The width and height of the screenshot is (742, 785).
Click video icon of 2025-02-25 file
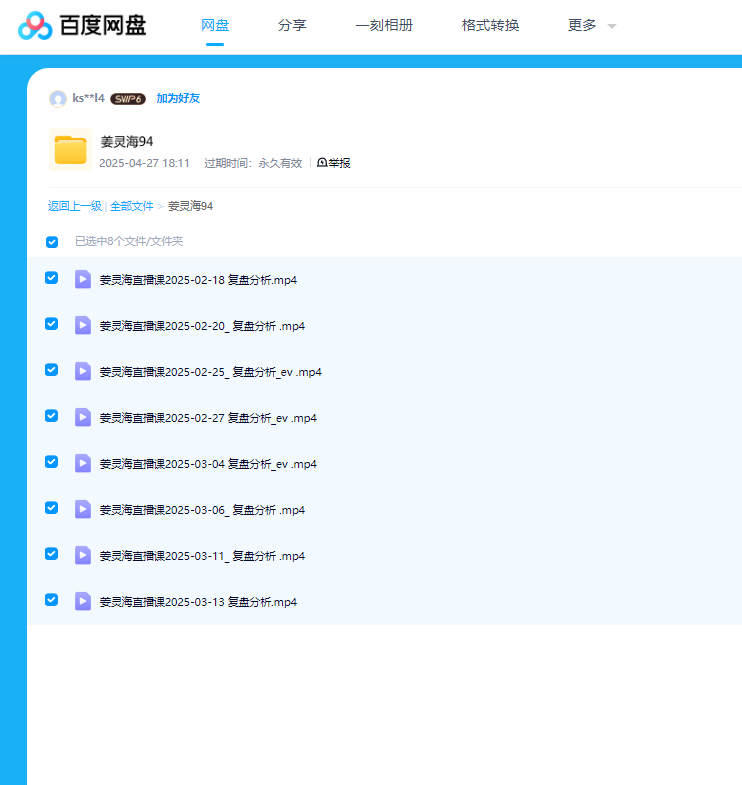[83, 371]
